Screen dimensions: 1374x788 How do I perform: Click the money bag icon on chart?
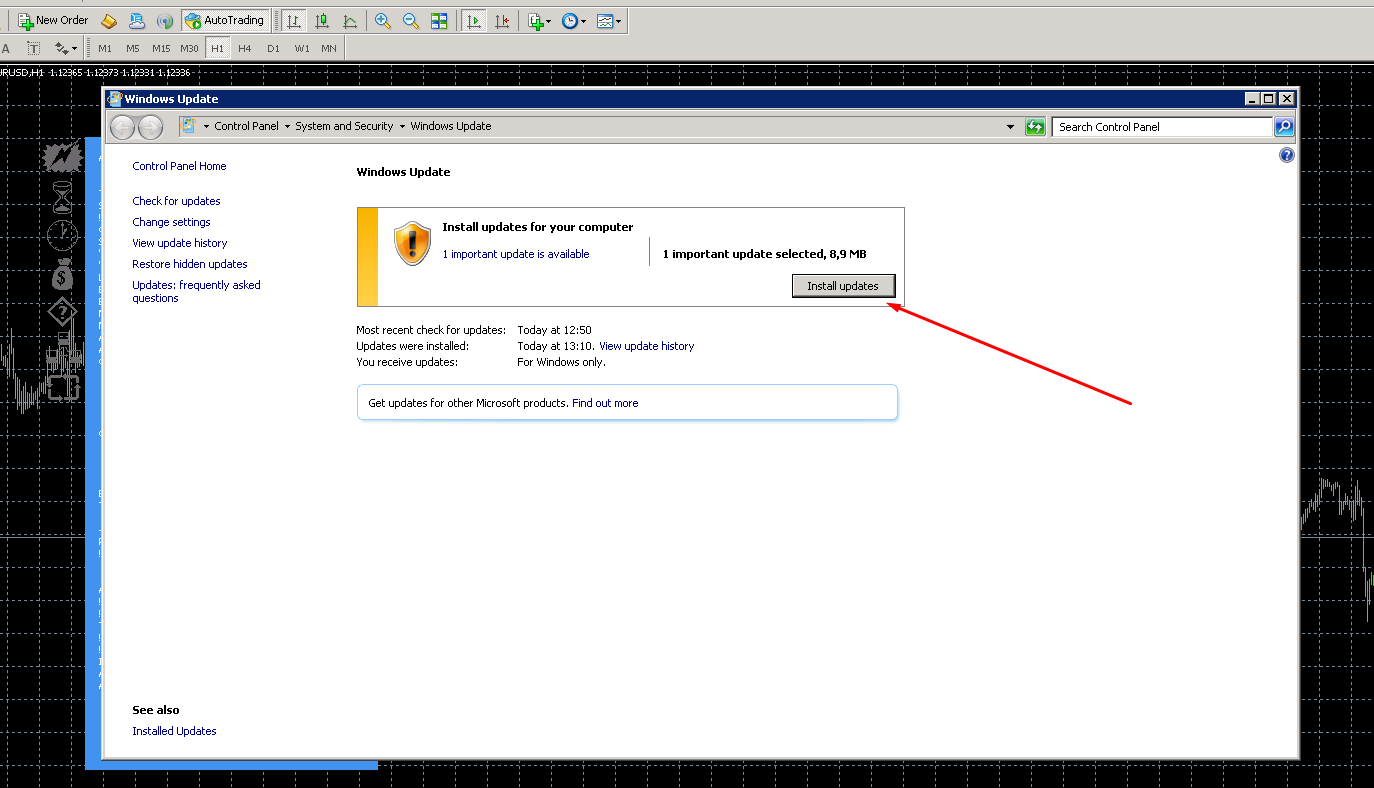tap(62, 273)
